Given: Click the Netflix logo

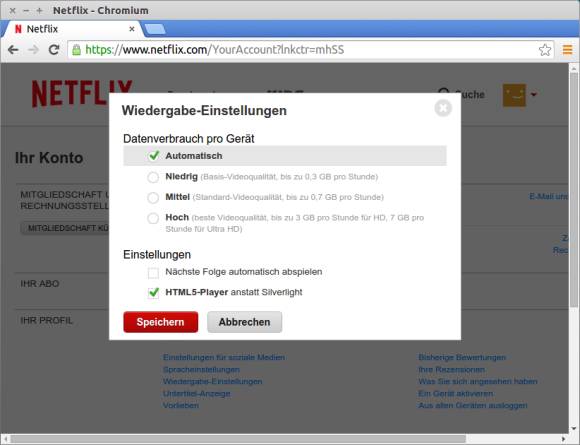Looking at the screenshot, I should (82, 93).
